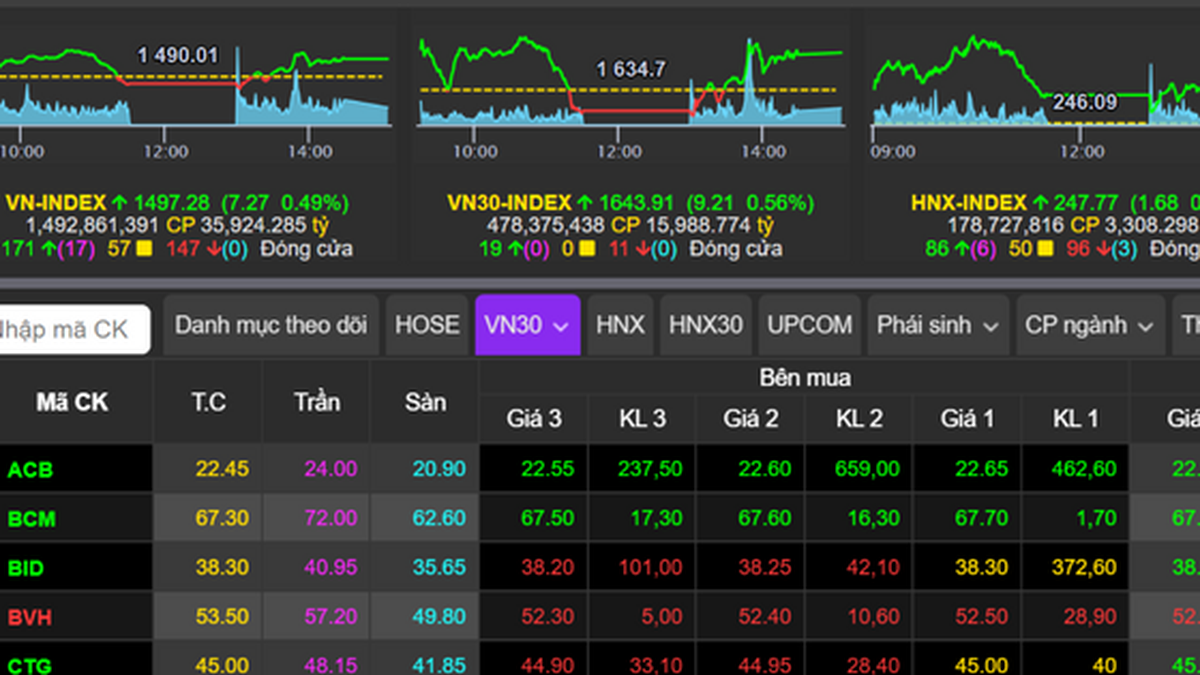Click the VN-INDEX label
Screen dimensions: 1200x675
tap(56, 203)
